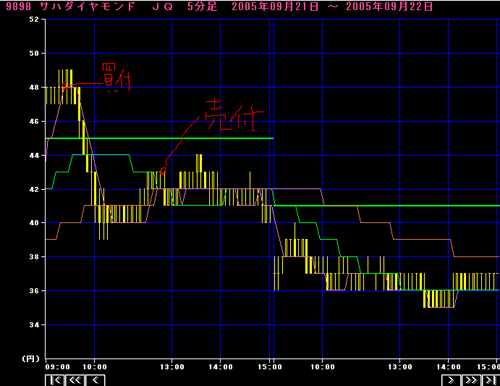Click the 40 price axis label
Image resolution: width=500 pixels, height=386 pixels.
coord(34,223)
